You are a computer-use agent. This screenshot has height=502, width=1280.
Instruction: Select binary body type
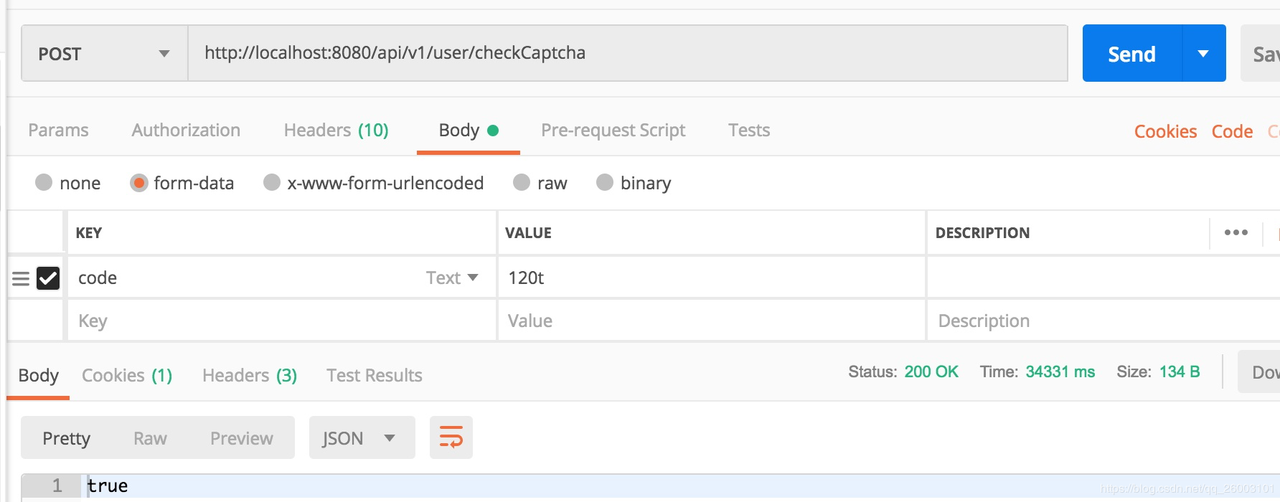(604, 183)
